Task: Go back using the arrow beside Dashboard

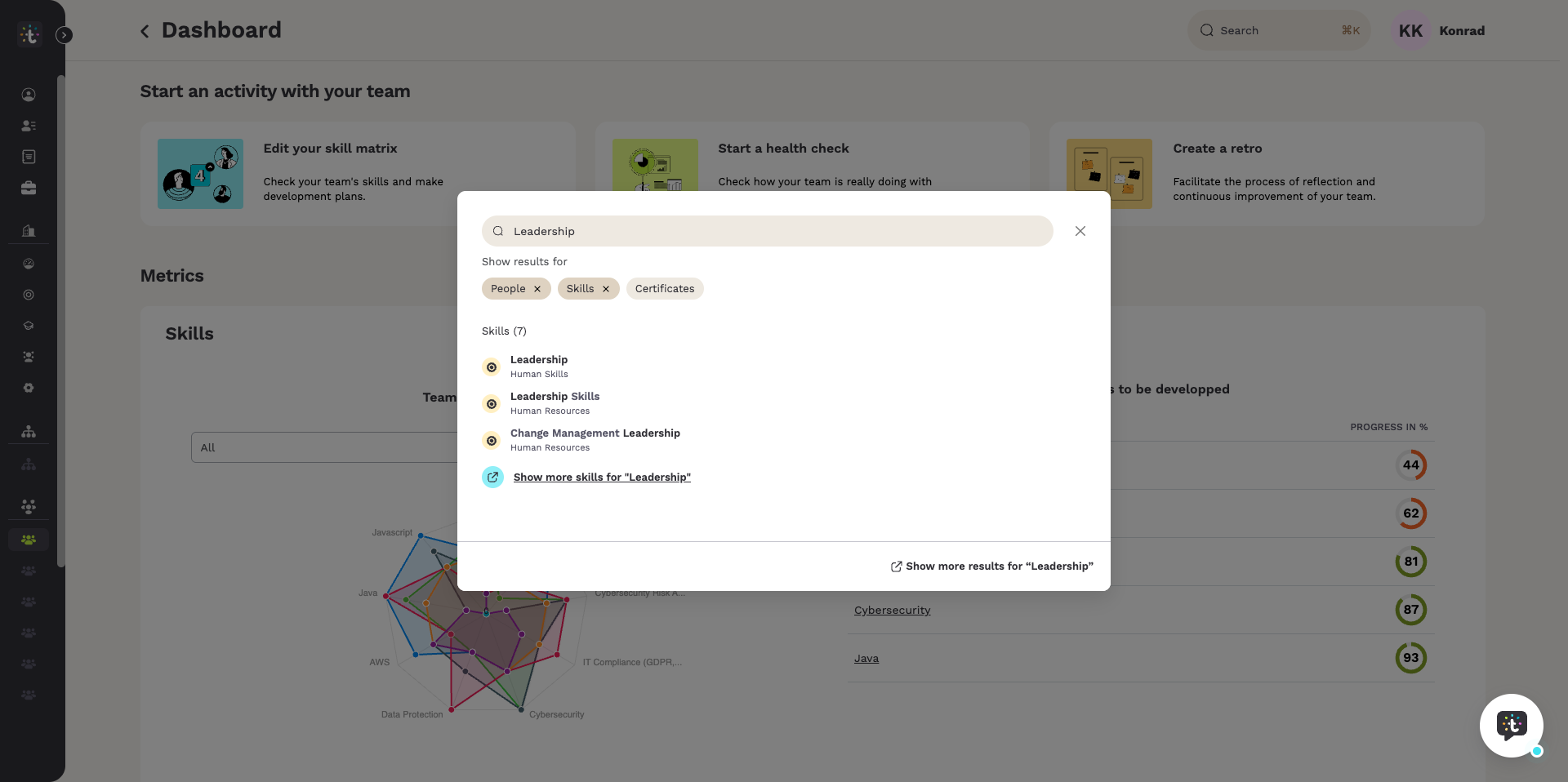Action: pyautogui.click(x=145, y=31)
